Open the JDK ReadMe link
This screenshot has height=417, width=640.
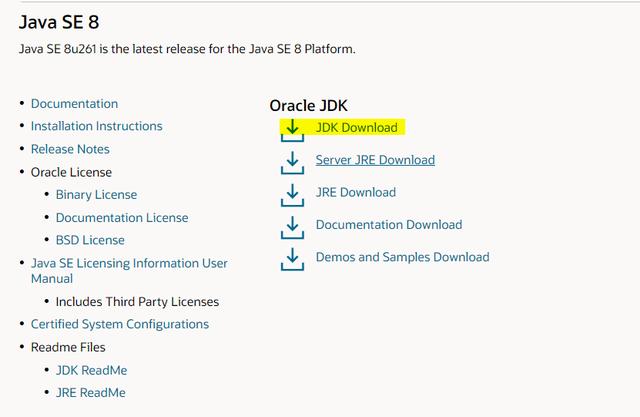point(91,370)
